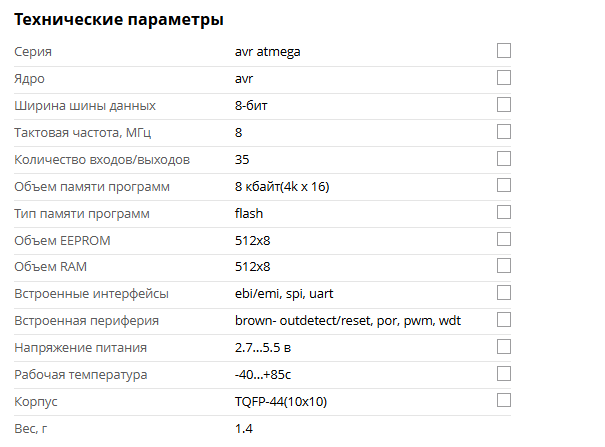Toggle the Встроенная периферия checkbox
The width and height of the screenshot is (605, 447).
pos(504,320)
